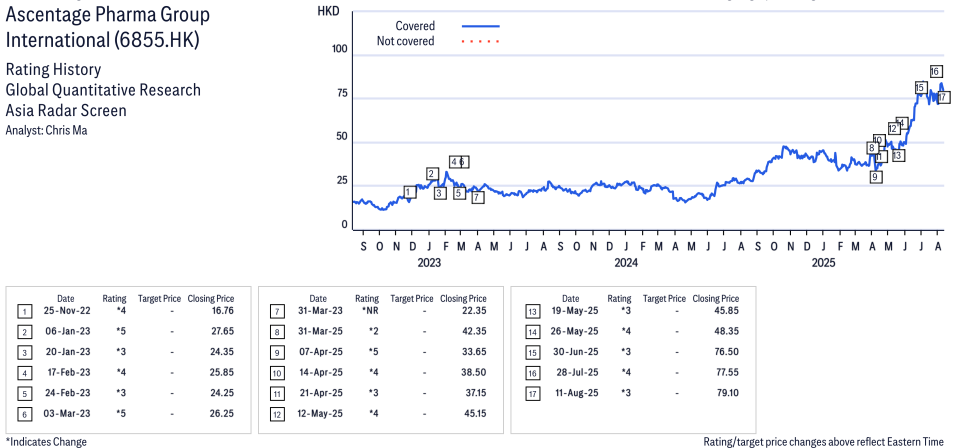Click the closing price 33.65
Image resolution: width=955 pixels, height=448 pixels.
473,352
